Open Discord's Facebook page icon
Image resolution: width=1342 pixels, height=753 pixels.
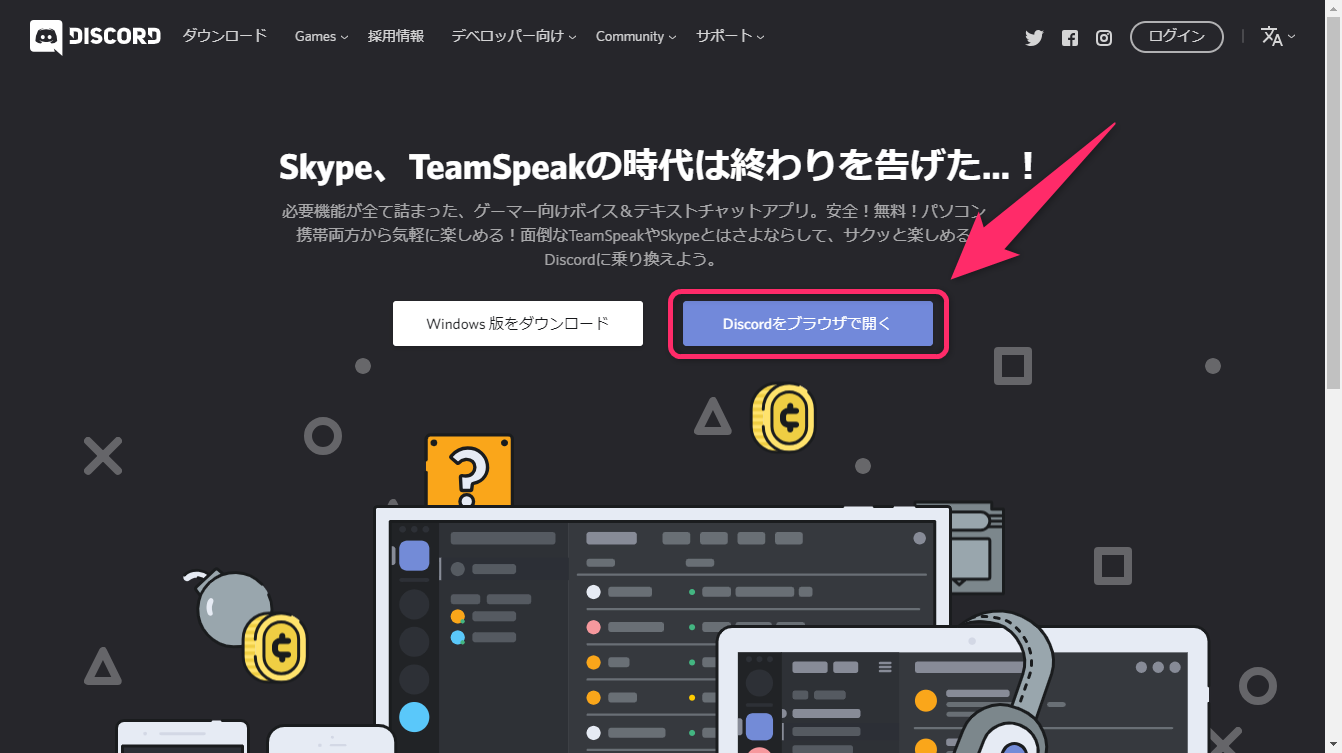click(x=1070, y=38)
